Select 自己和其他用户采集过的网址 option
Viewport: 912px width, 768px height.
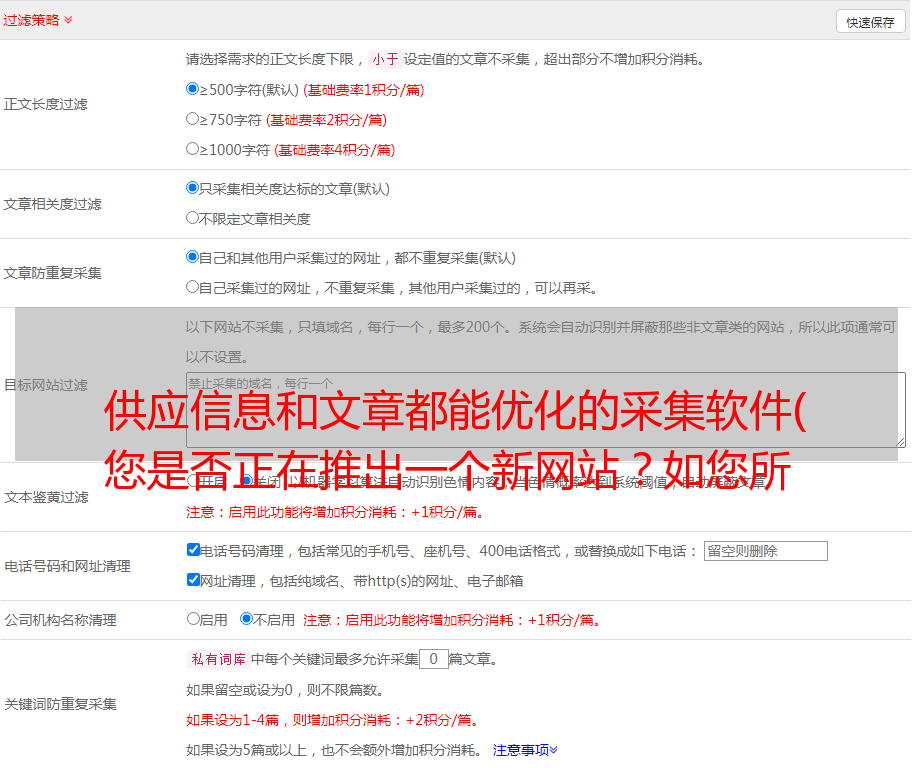click(193, 257)
